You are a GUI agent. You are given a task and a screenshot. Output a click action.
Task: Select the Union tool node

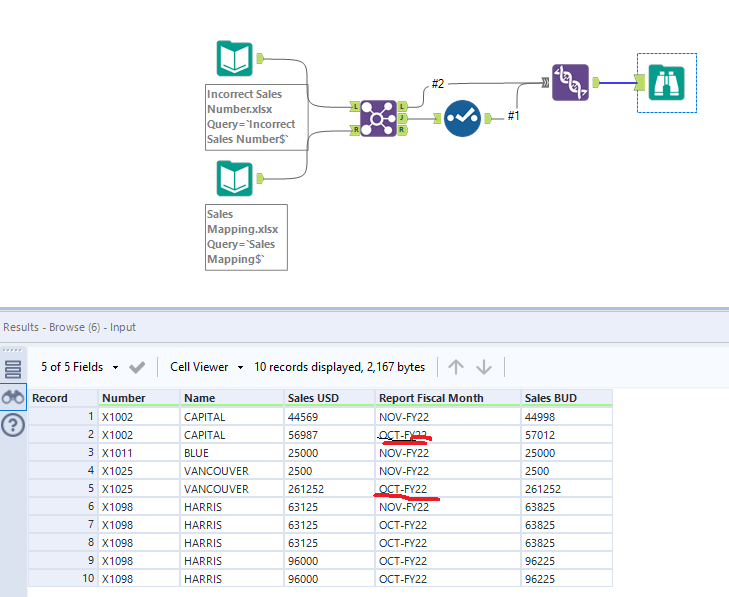click(570, 83)
